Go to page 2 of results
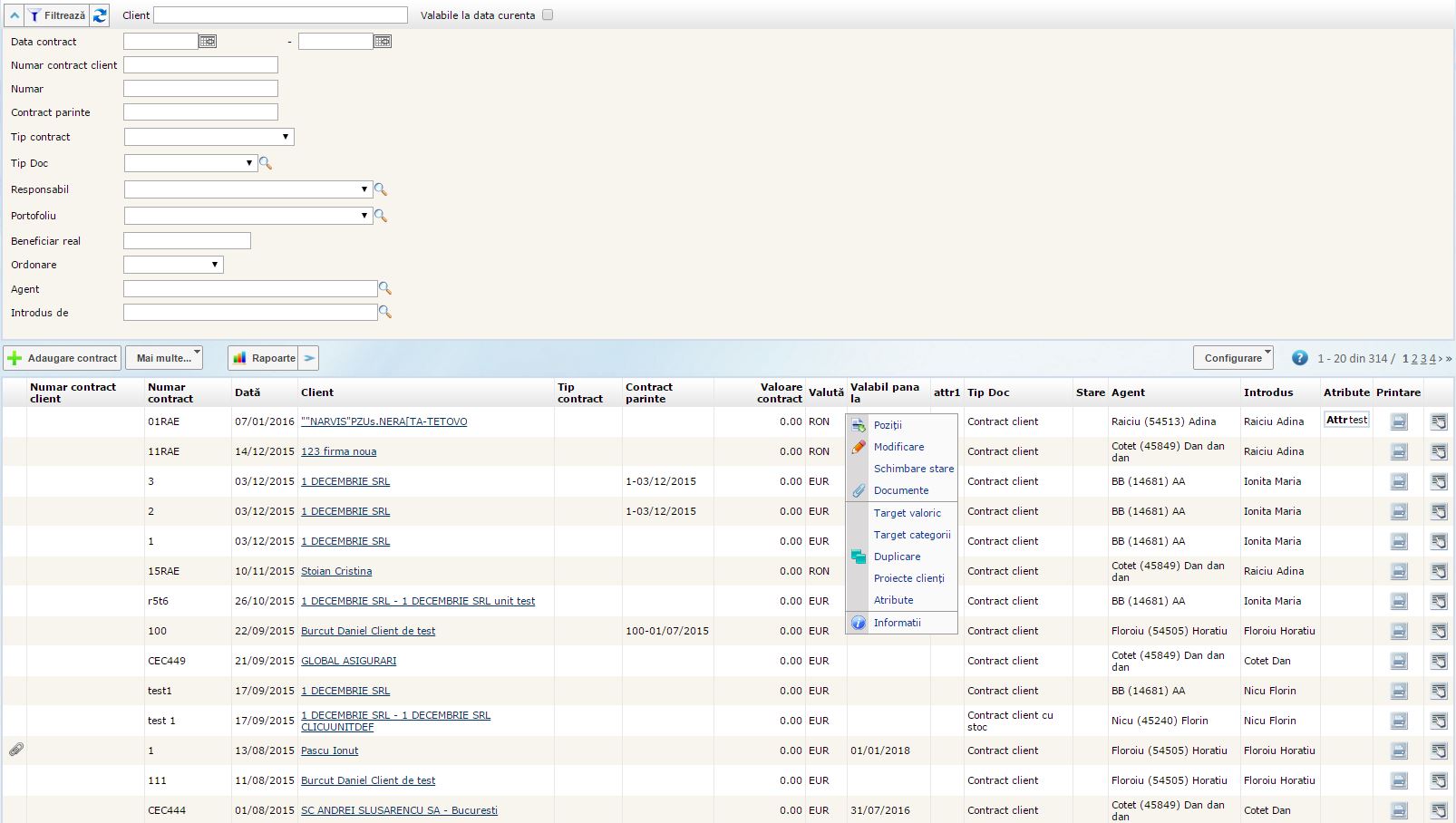 (1414, 359)
